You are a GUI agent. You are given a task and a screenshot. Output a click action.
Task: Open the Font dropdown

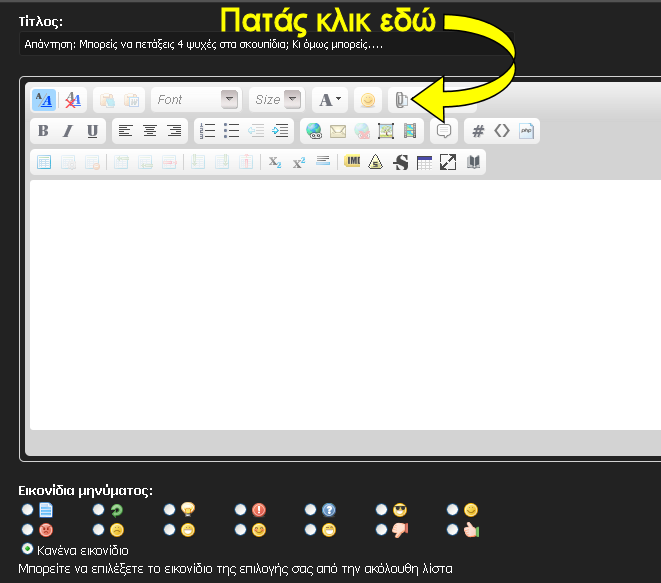[196, 100]
